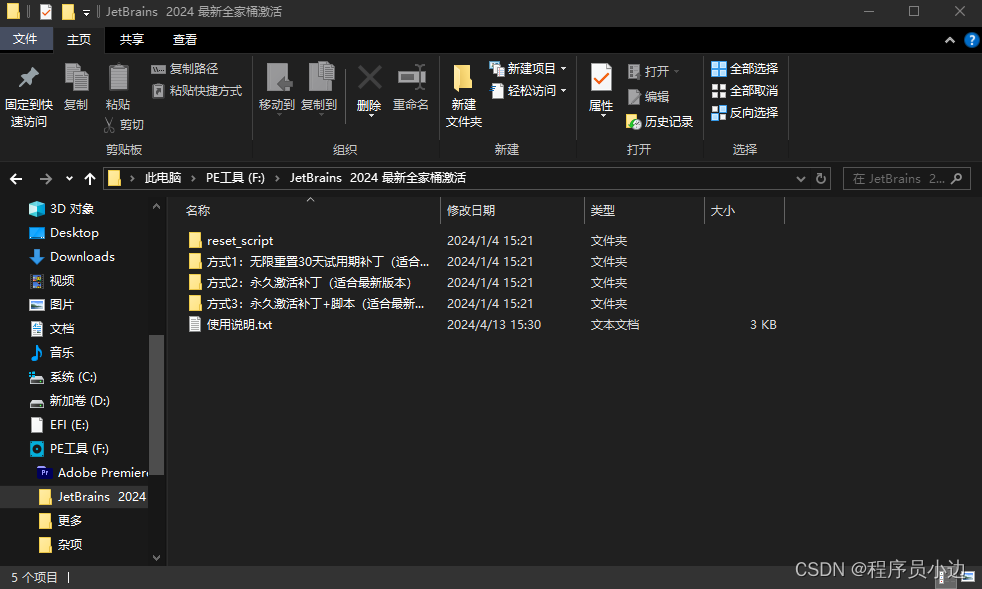This screenshot has width=982, height=589.
Task: Click the Cut (剪切) scissors button
Action: click(124, 125)
